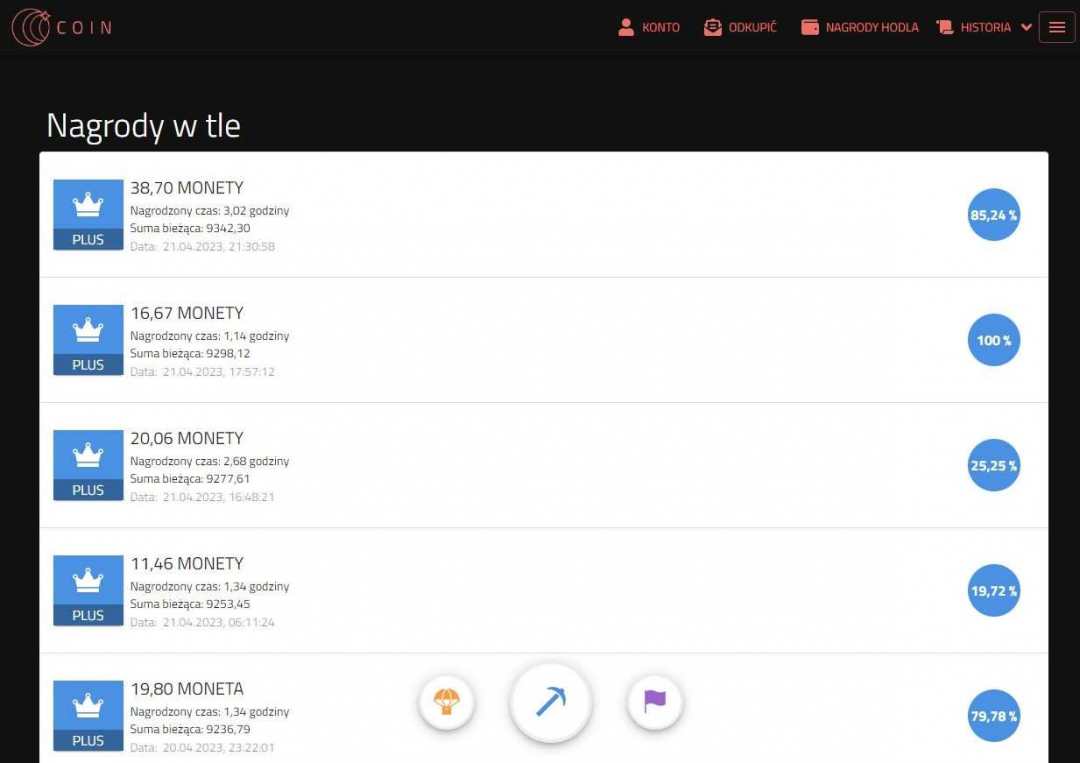Expand the dropdown chevron next to Historia

pyautogui.click(x=1025, y=27)
